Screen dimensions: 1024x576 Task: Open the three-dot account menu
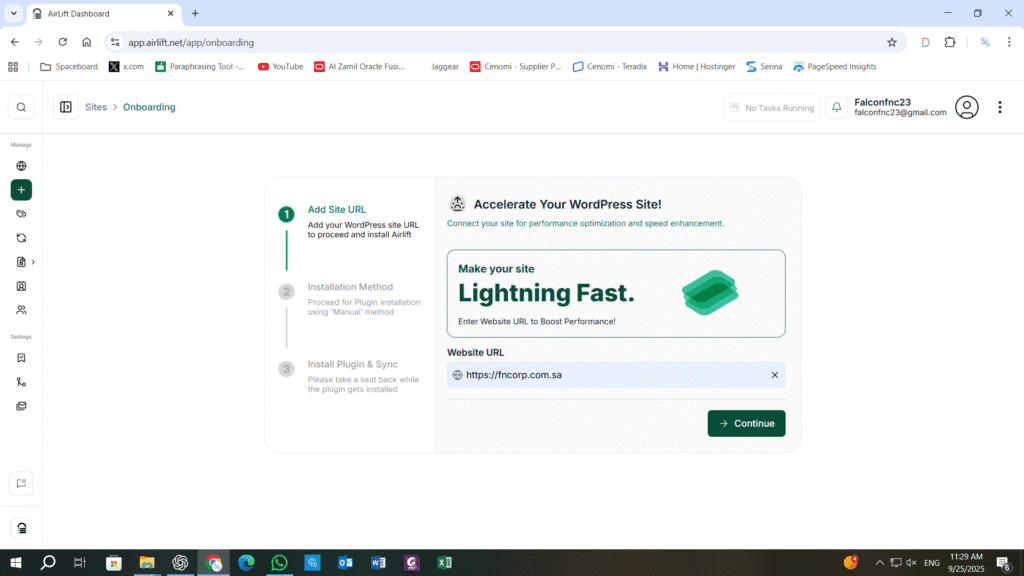tap(1000, 107)
